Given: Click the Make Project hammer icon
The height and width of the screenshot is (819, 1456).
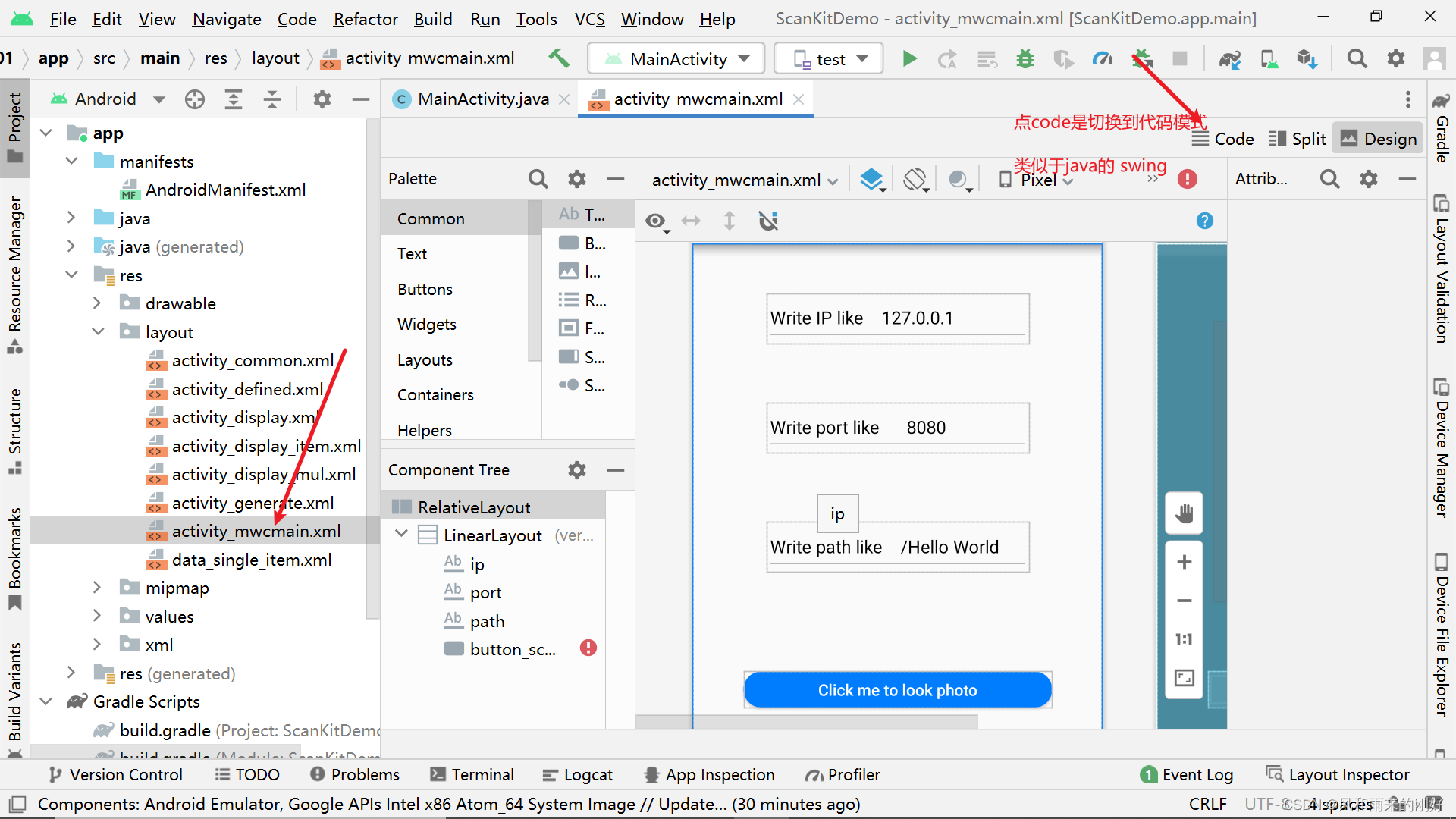Looking at the screenshot, I should [559, 58].
